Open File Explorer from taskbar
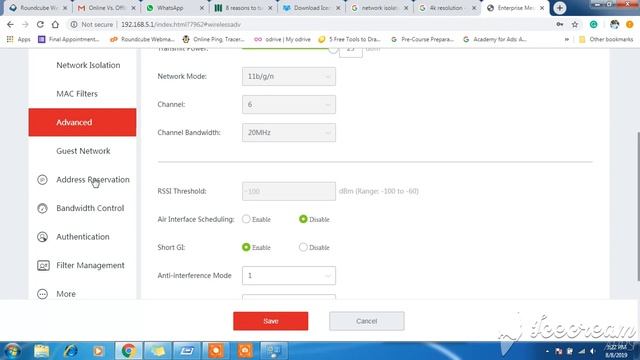This screenshot has width=640, height=360. tap(42, 351)
